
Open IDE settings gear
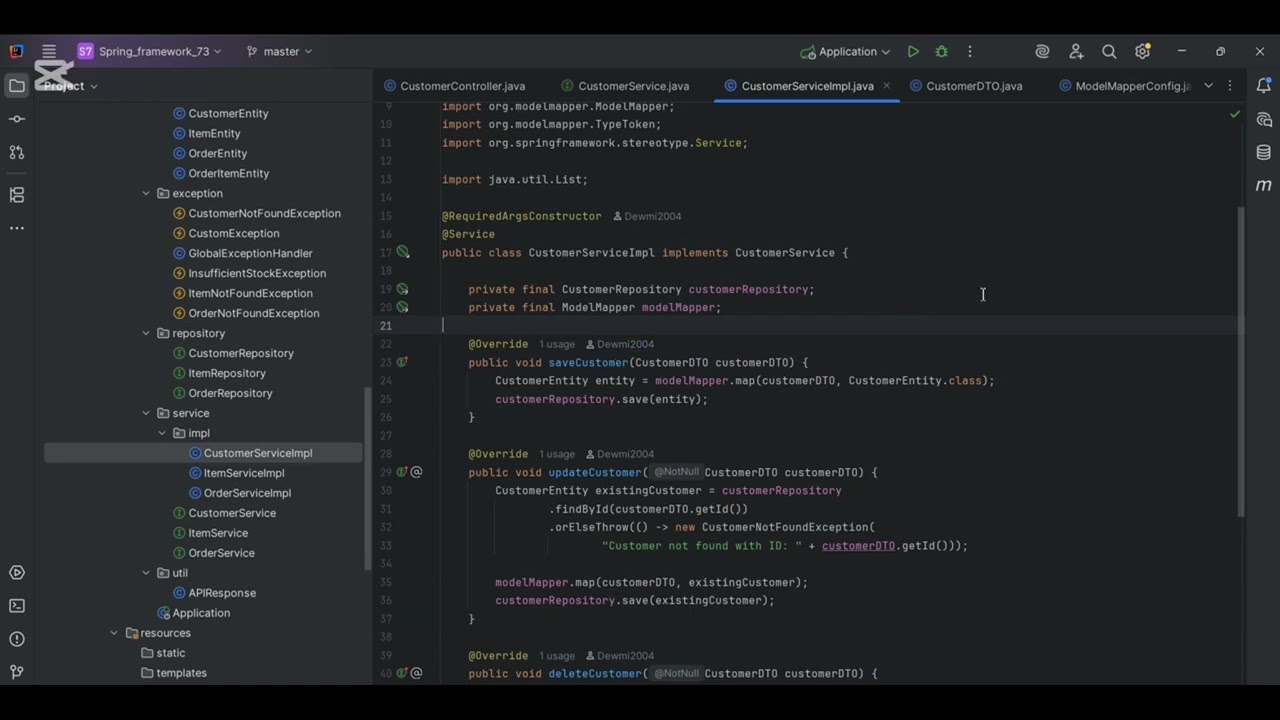pos(1143,51)
